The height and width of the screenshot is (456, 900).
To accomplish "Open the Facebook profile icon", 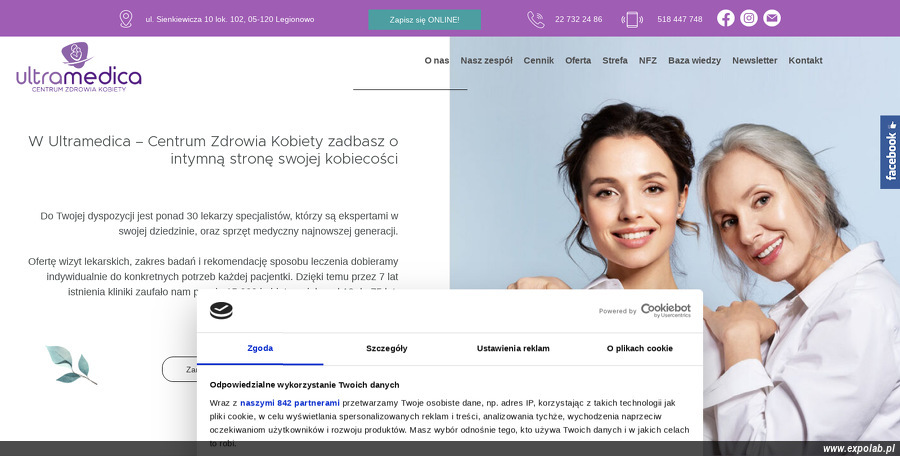I will click(726, 18).
